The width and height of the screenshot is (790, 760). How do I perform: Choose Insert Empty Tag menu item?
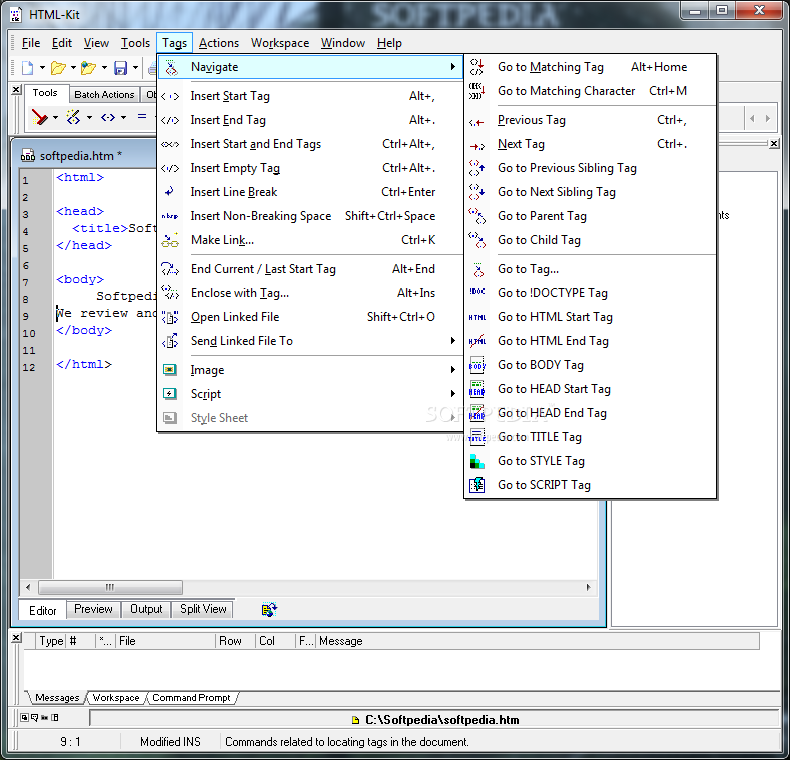click(310, 168)
